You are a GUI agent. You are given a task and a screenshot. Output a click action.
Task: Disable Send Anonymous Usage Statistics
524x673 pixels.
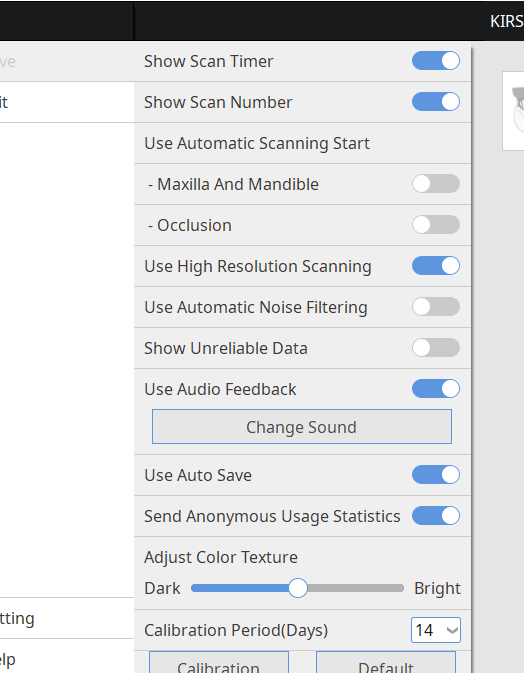tap(436, 515)
